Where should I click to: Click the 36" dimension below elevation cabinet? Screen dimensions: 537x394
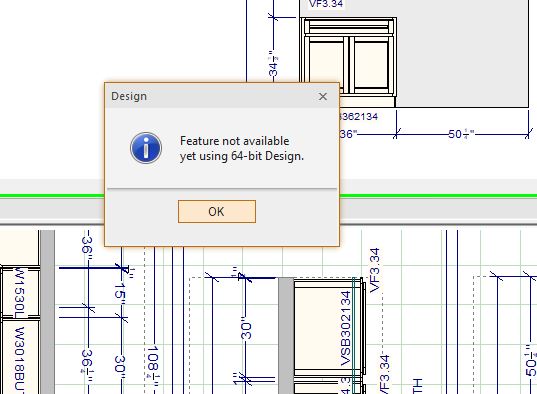pos(349,134)
